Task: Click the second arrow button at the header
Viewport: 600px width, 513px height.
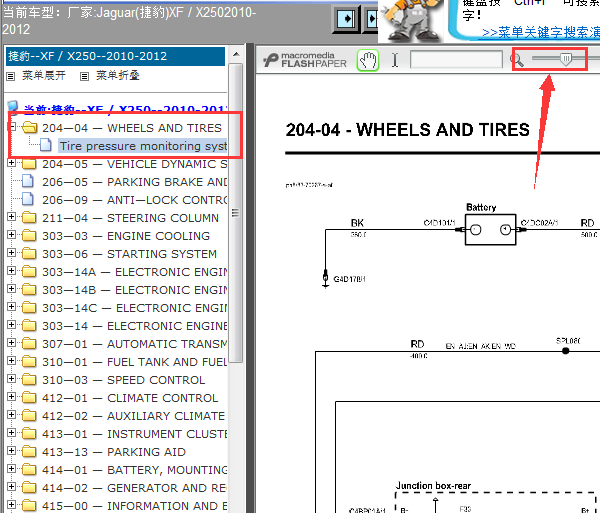Action: coord(370,19)
